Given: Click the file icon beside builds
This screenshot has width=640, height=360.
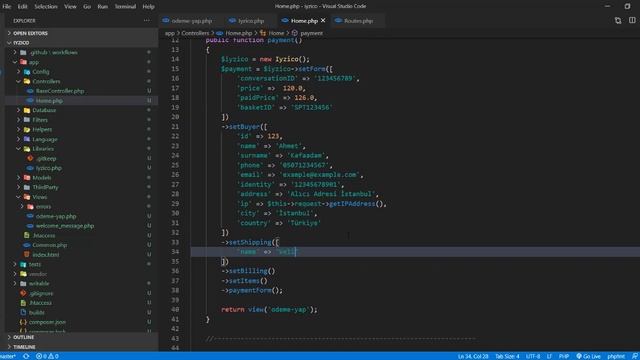Looking at the screenshot, I should (23, 312).
